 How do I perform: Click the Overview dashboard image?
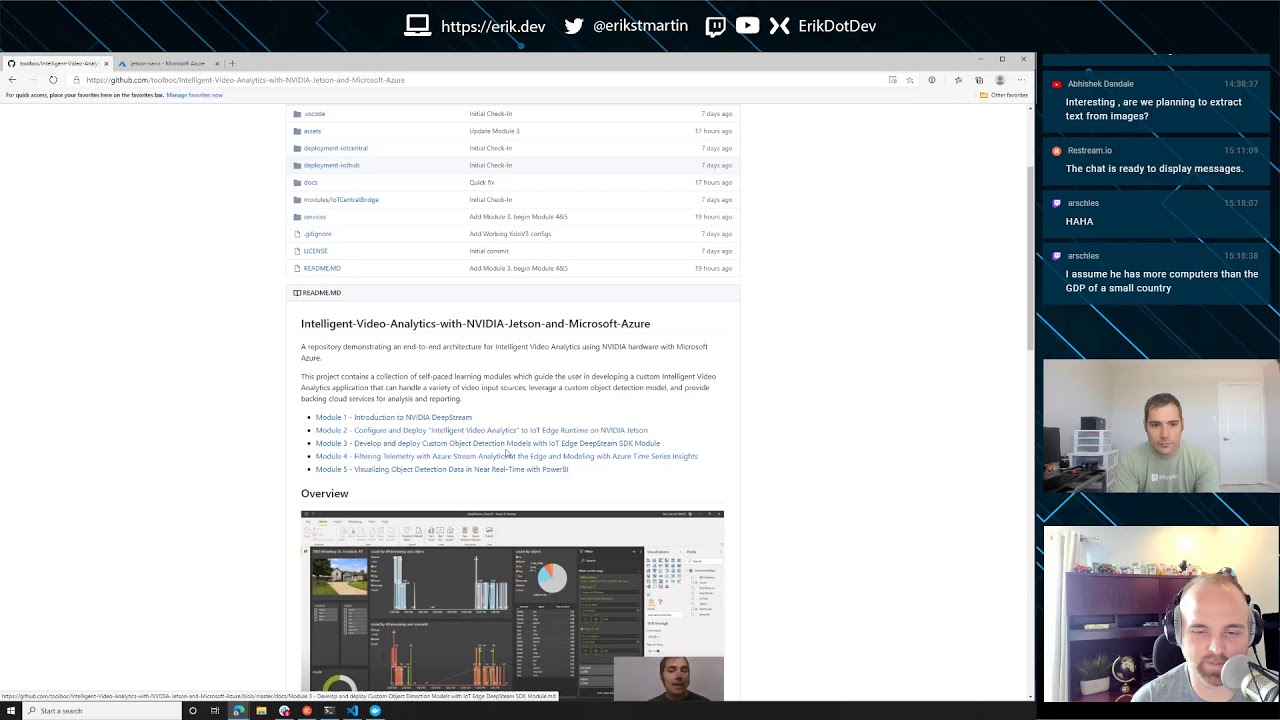pos(512,604)
